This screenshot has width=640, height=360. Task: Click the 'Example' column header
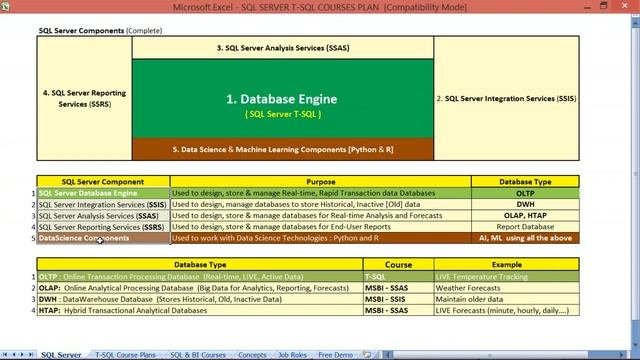coord(507,264)
